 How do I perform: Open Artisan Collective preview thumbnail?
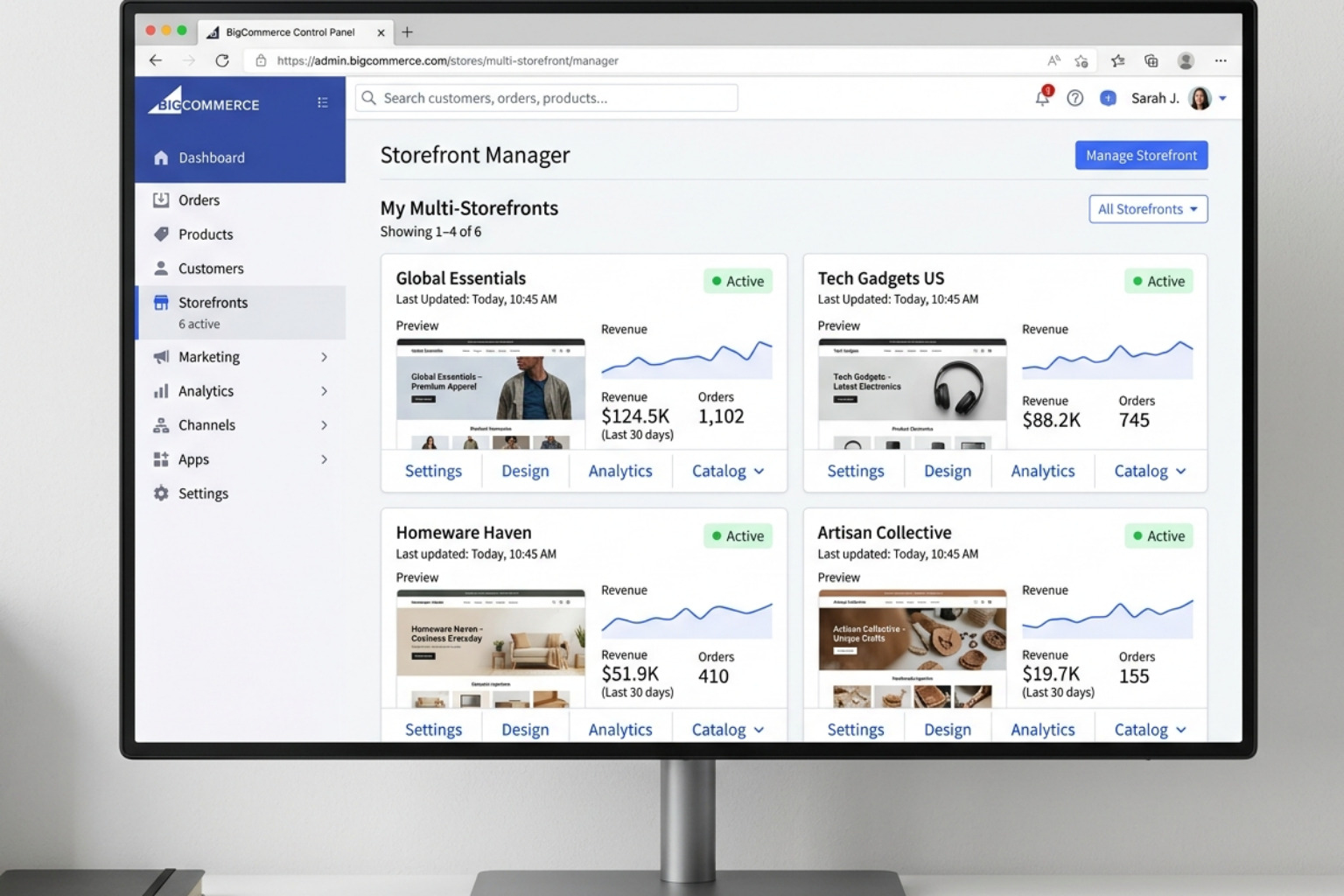tap(913, 648)
